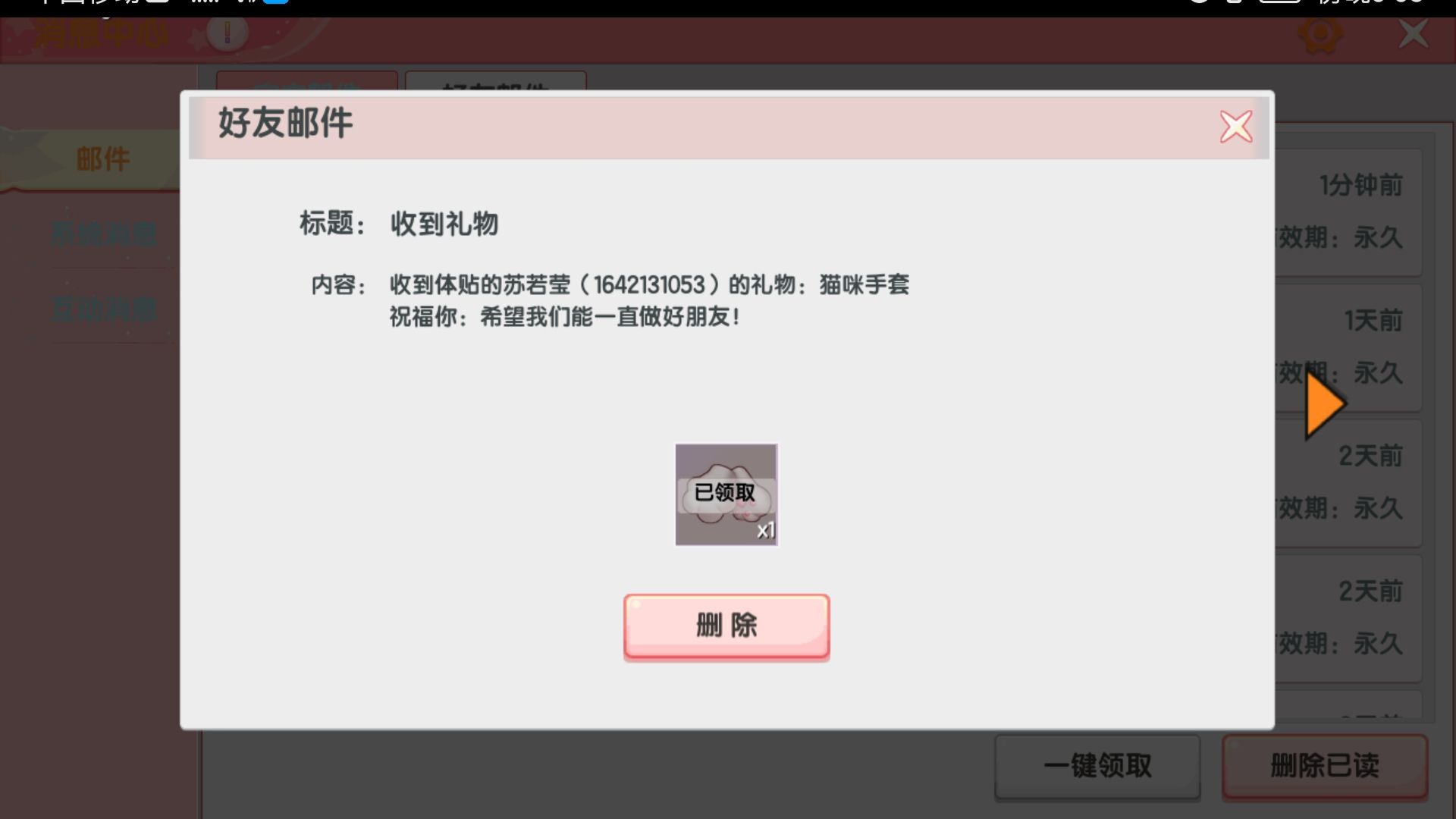This screenshot has width=1456, height=819.
Task: Switch to the partially hidden 好友邮件 tab
Action: [x=495, y=81]
